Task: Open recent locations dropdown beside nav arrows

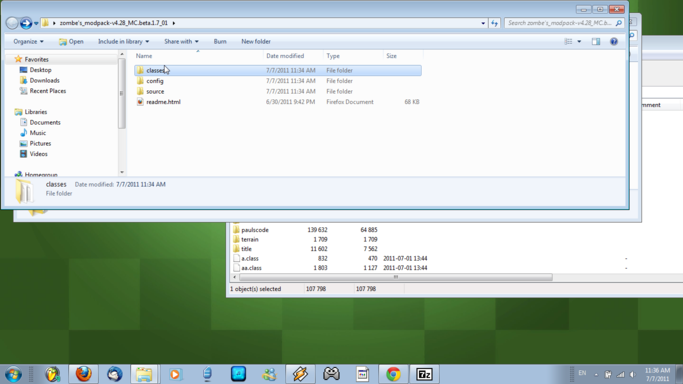Action: coord(36,23)
